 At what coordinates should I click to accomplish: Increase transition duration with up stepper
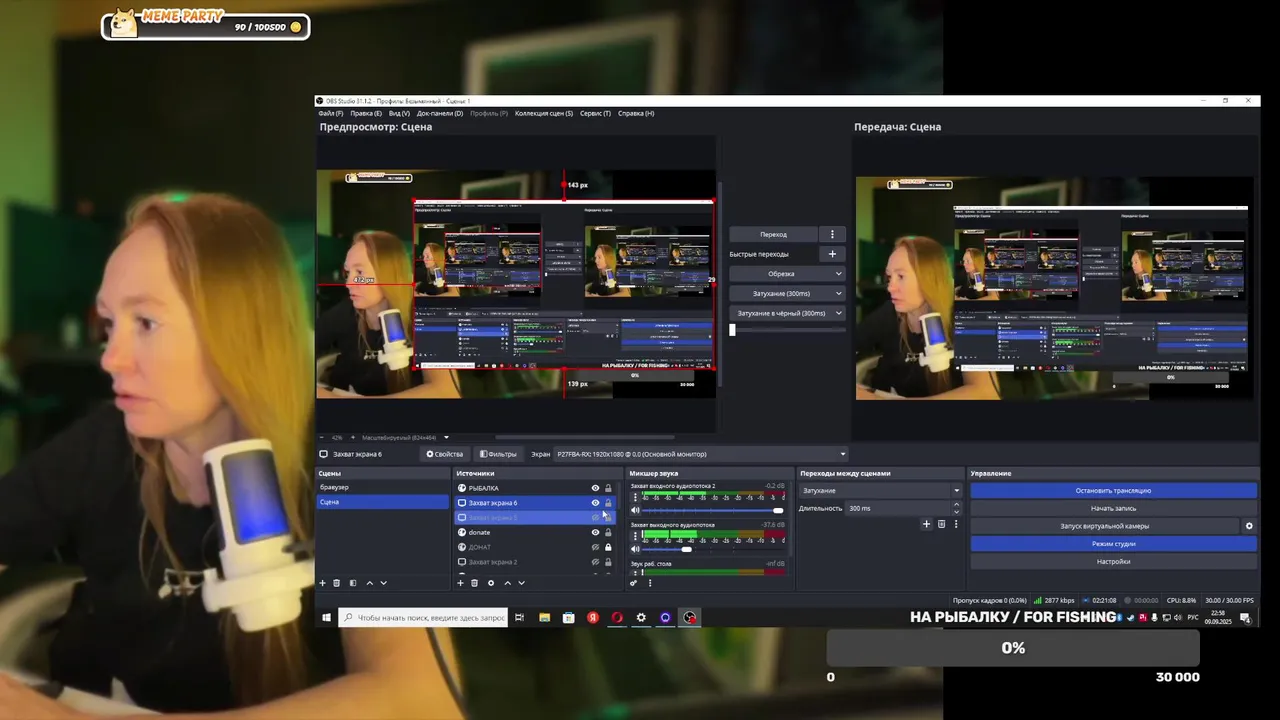click(x=956, y=505)
